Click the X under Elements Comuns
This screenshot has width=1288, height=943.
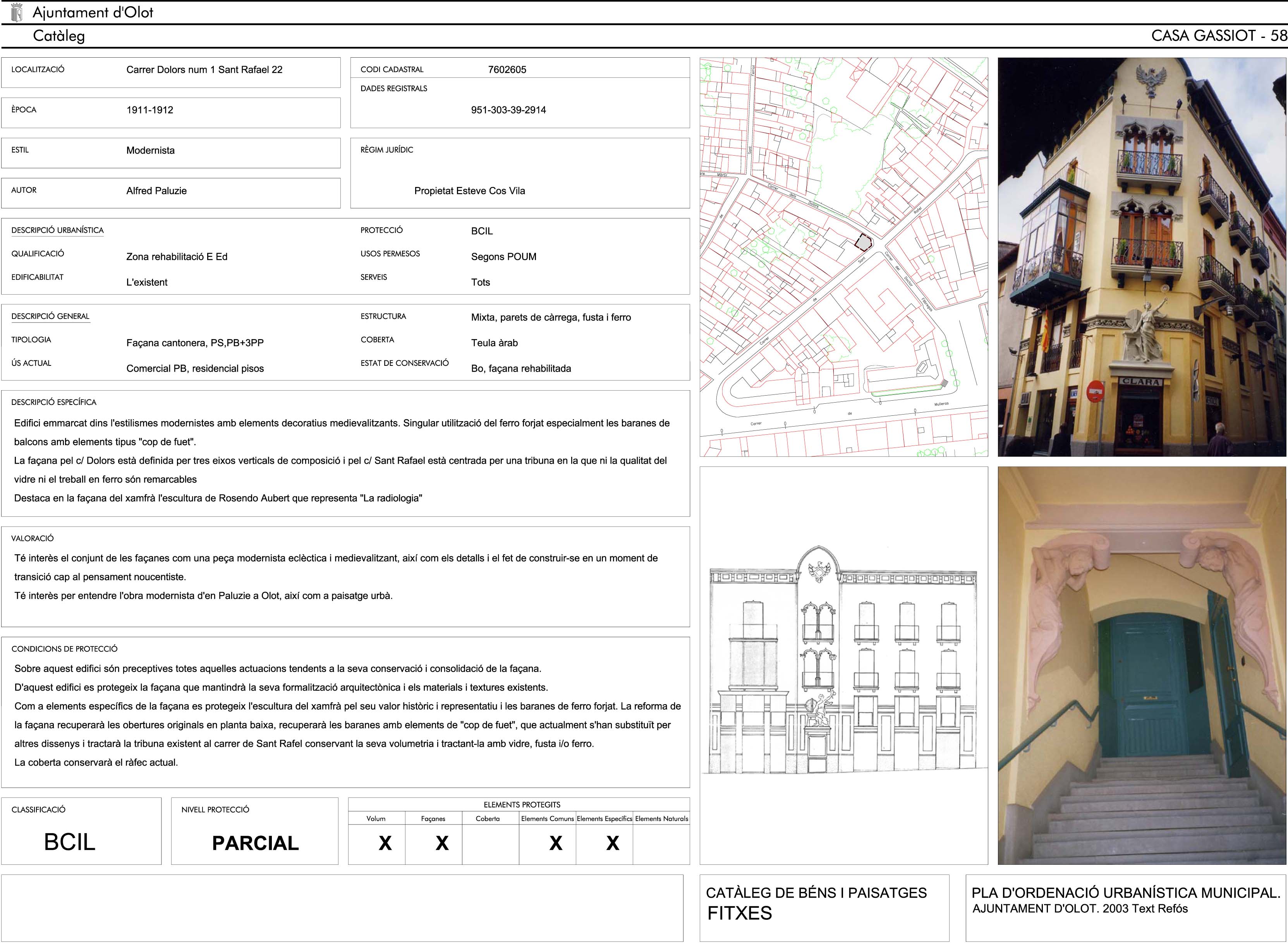(555, 843)
